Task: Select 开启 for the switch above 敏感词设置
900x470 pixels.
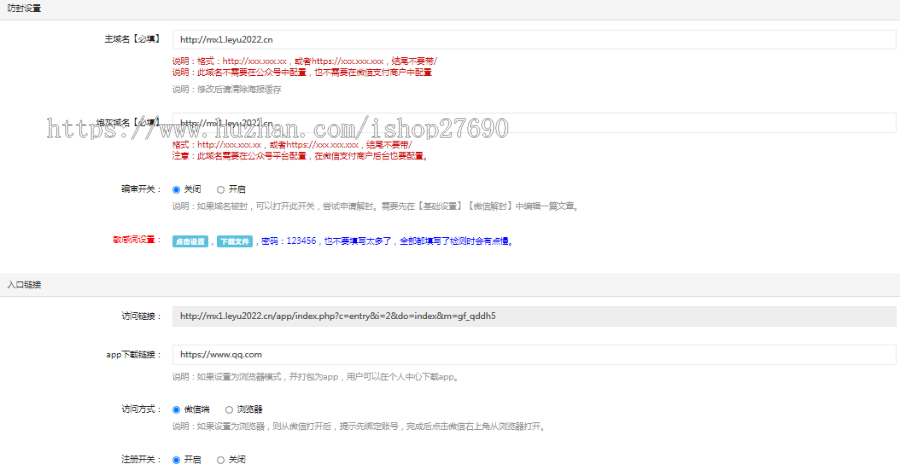Action: coord(220,189)
